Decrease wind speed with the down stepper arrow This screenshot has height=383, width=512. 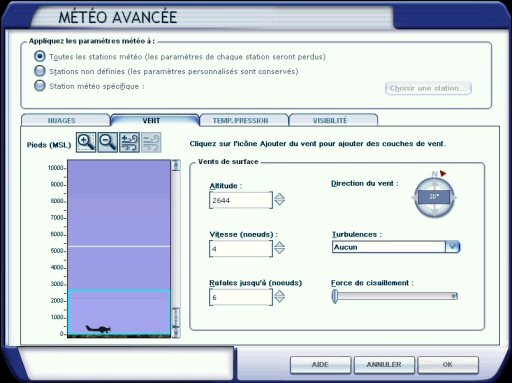(279, 251)
